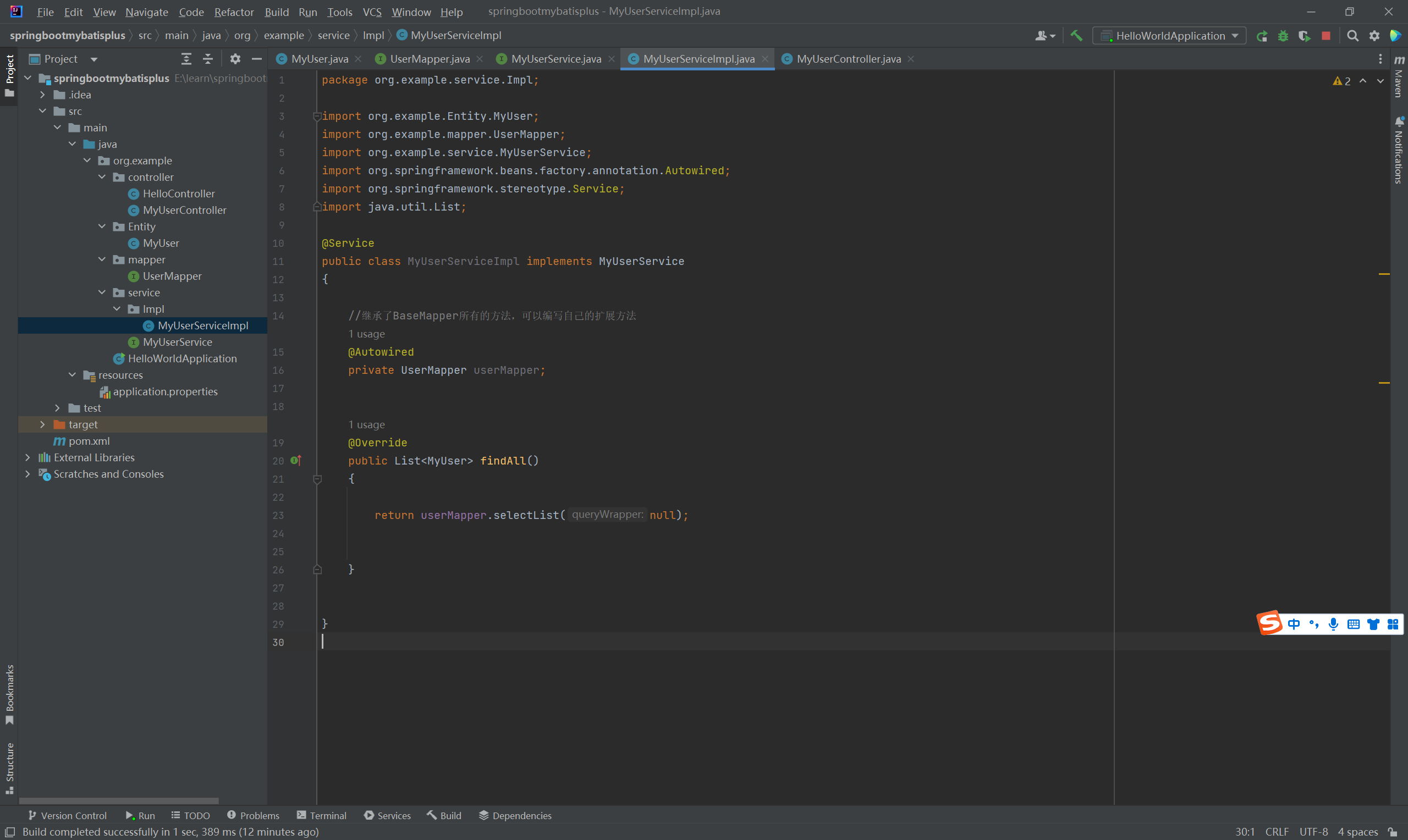Image resolution: width=1408 pixels, height=840 pixels.
Task: Select pom.xml in project tree
Action: (x=89, y=441)
